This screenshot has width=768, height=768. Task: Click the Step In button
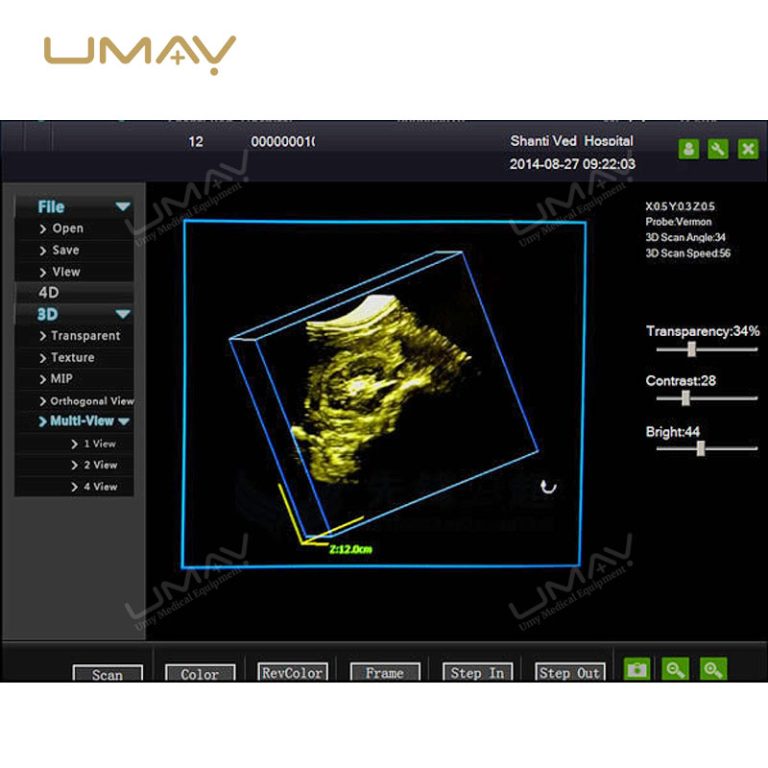[478, 672]
